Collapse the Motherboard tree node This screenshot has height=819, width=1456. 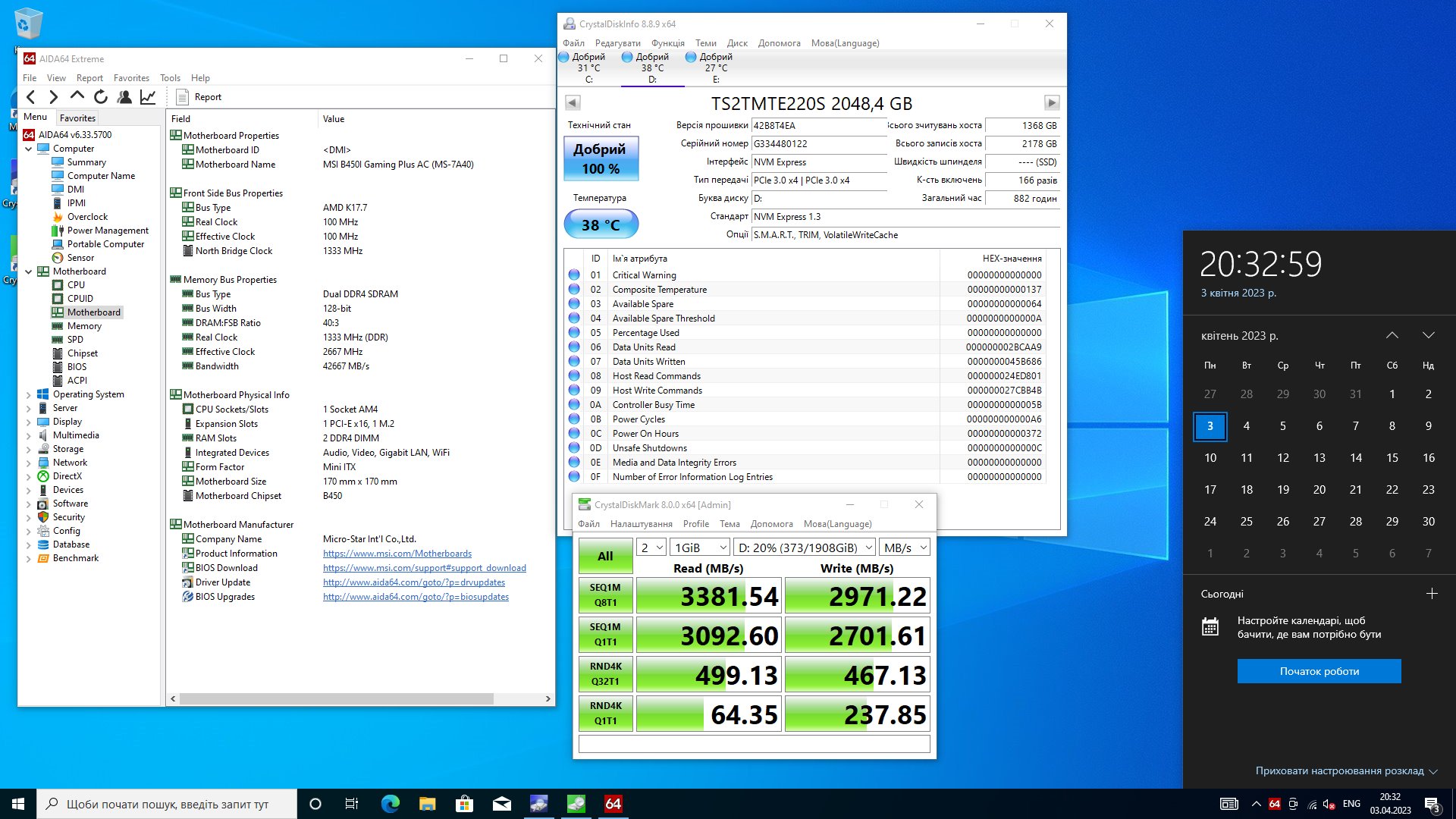pyautogui.click(x=29, y=271)
